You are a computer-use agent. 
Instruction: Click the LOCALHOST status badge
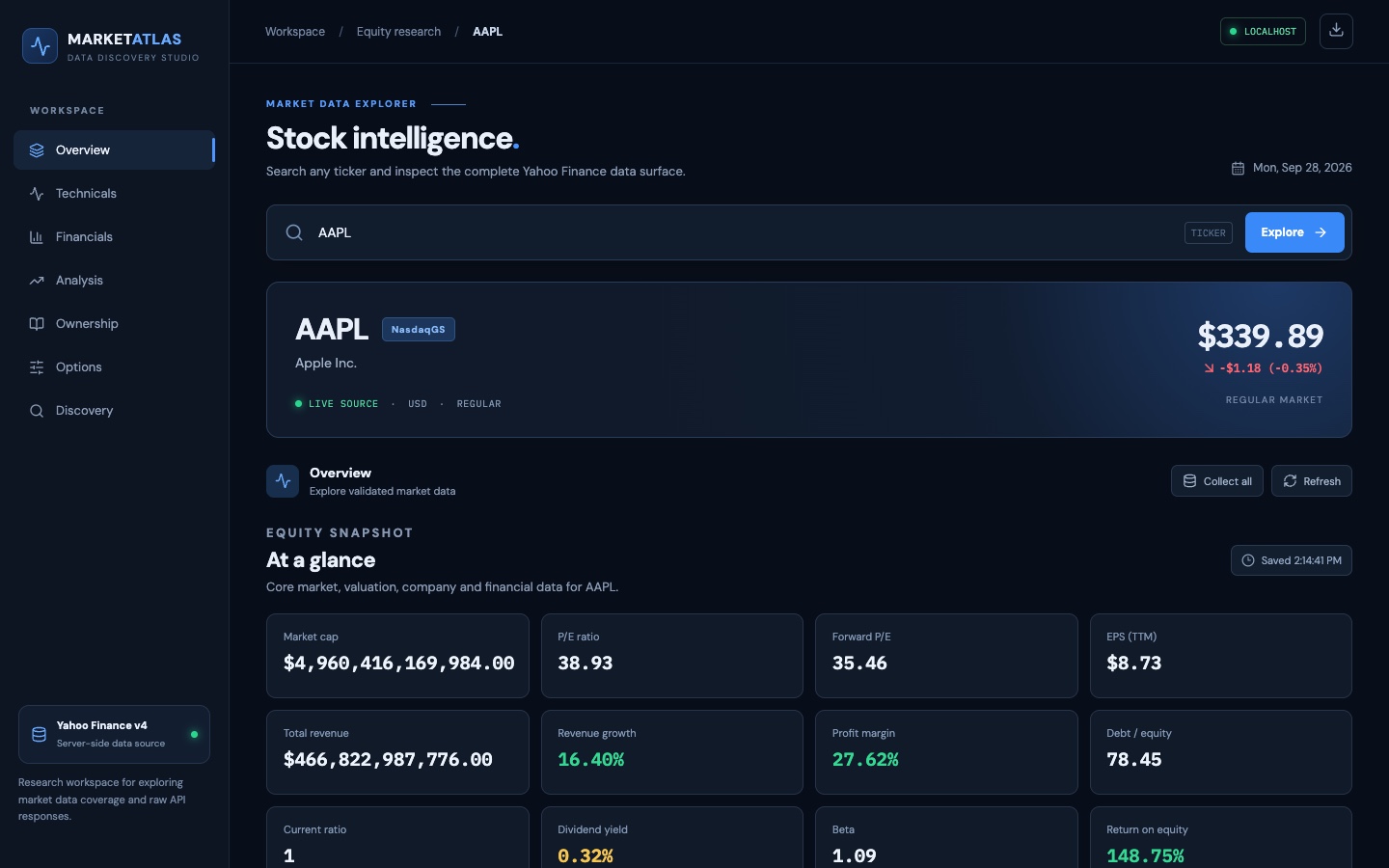[1263, 32]
